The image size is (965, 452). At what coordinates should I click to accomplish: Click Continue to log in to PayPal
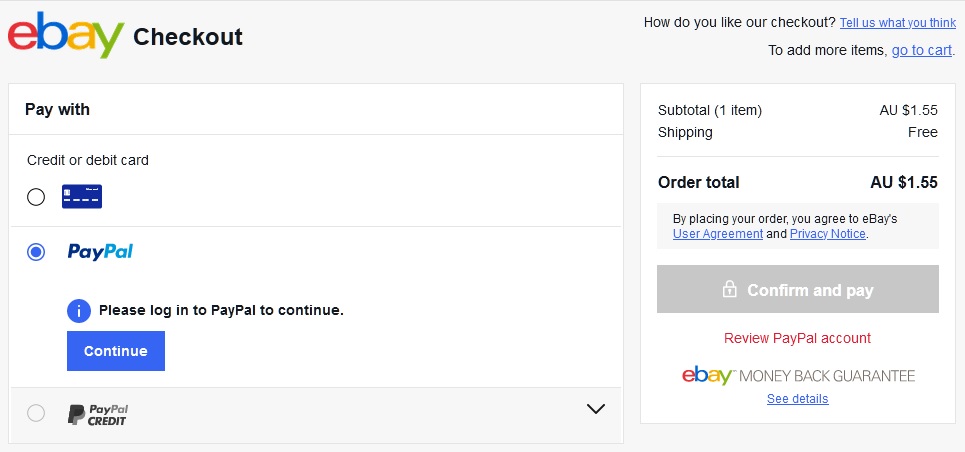[x=116, y=351]
